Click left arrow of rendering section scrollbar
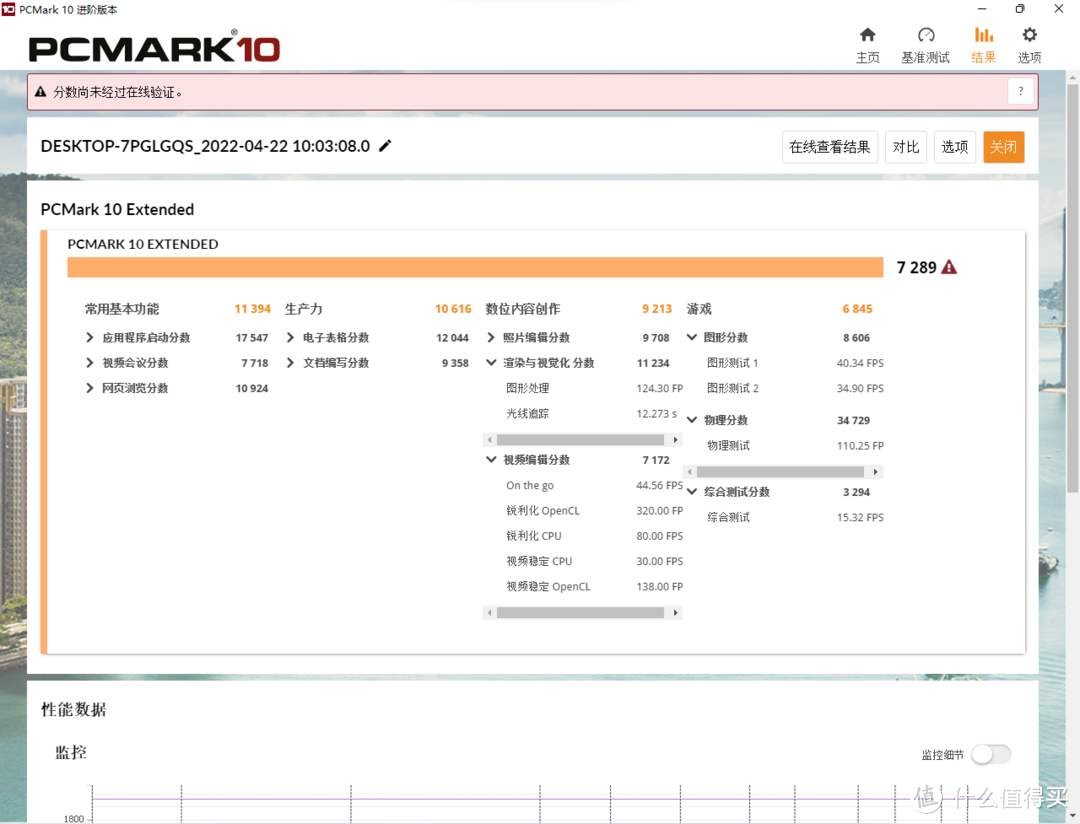The height and width of the screenshot is (824, 1080). tap(489, 440)
